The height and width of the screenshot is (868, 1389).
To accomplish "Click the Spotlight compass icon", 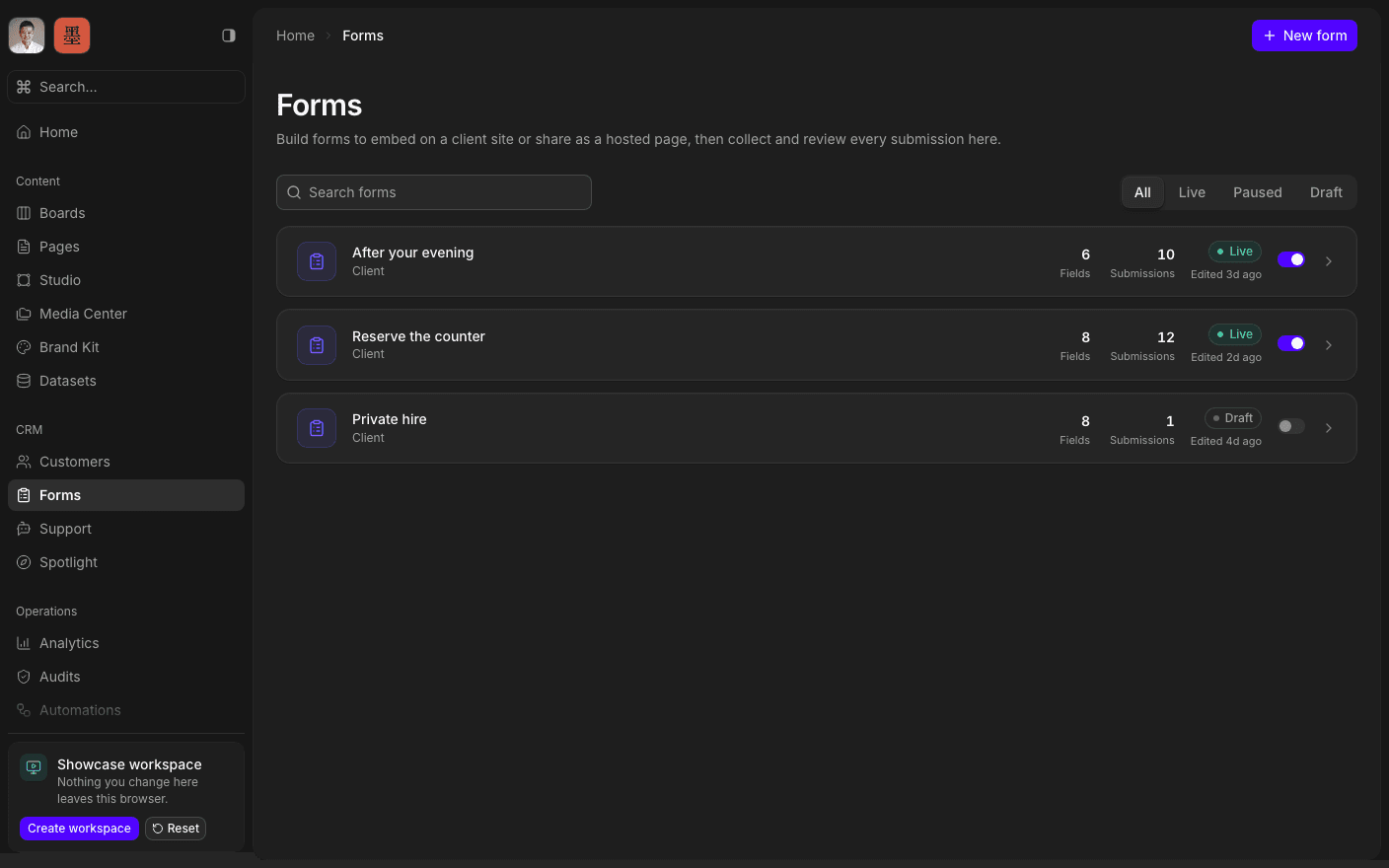I will [x=24, y=562].
